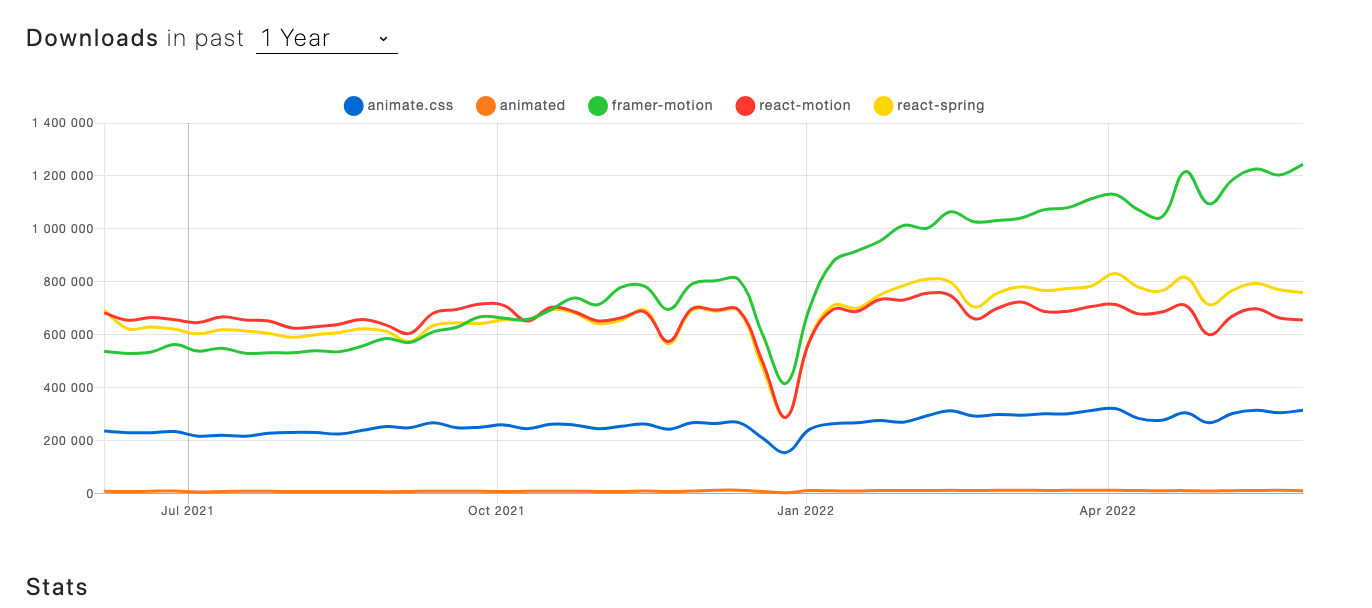Open the 1 Year time range dropdown

pos(326,39)
